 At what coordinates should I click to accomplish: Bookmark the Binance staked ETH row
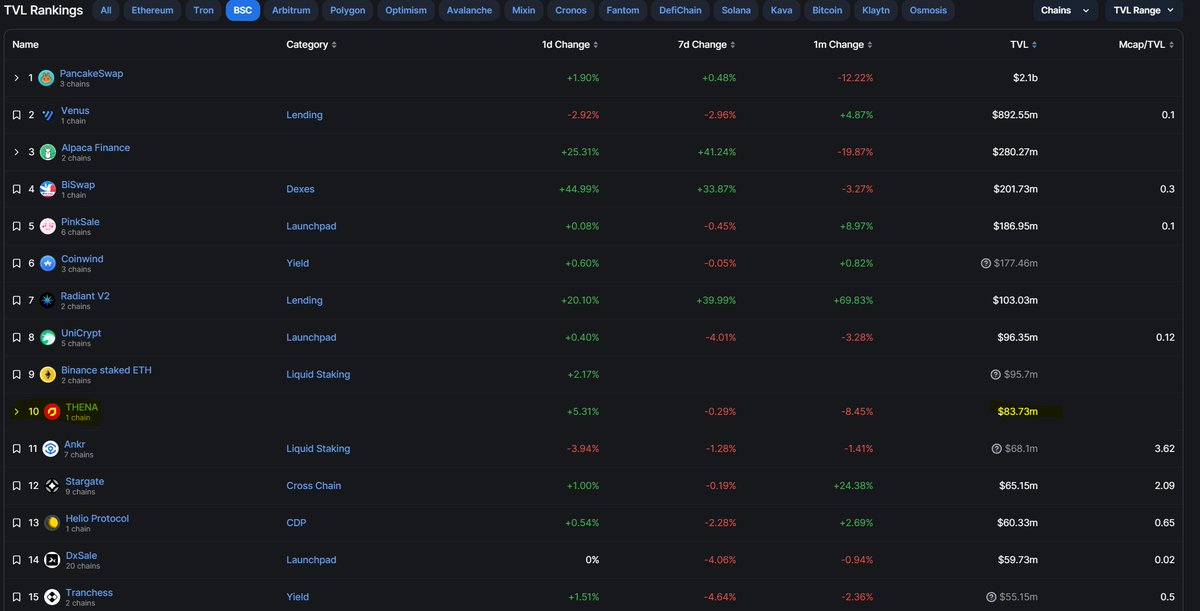pos(16,375)
